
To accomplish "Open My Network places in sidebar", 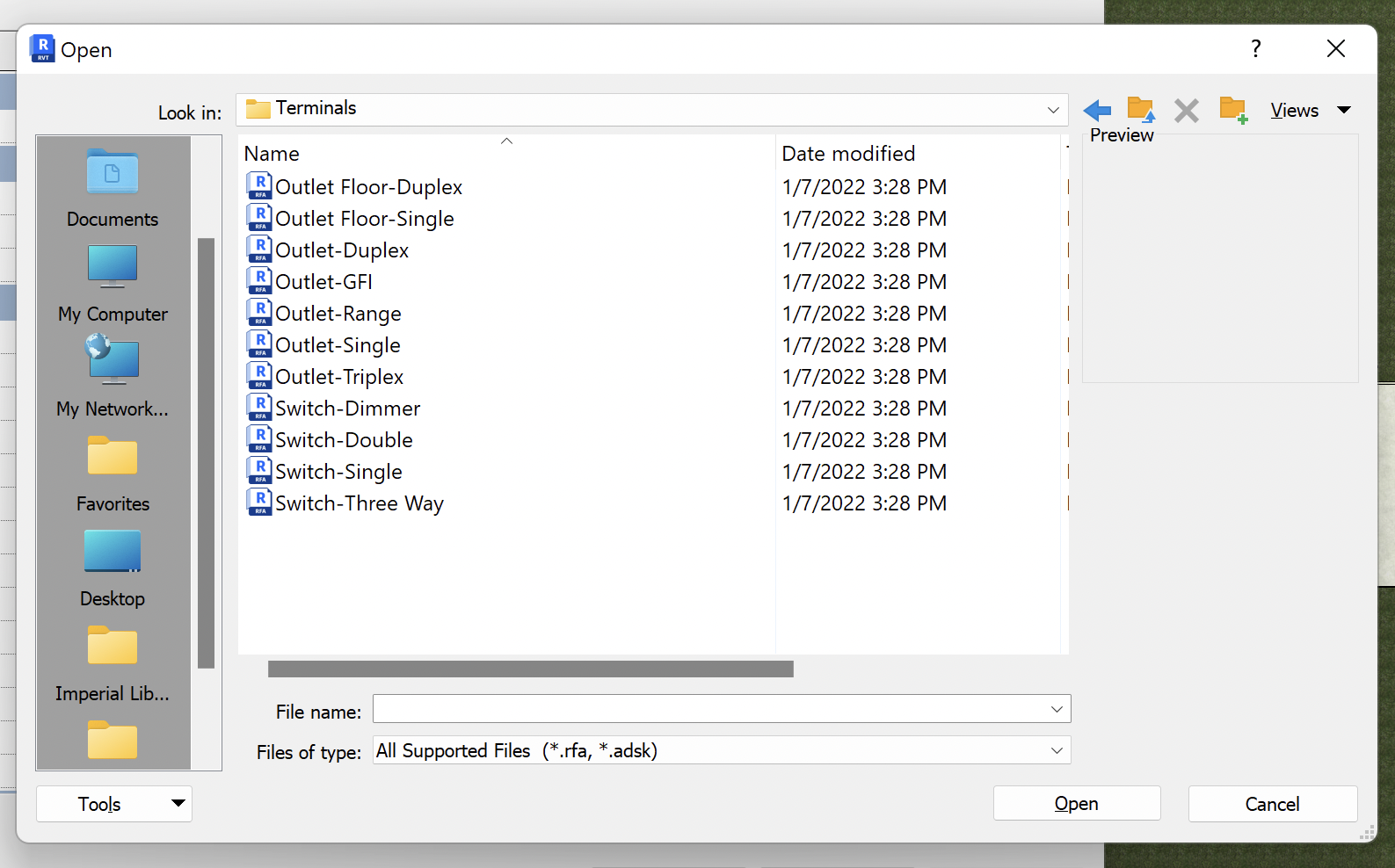I will pyautogui.click(x=113, y=378).
